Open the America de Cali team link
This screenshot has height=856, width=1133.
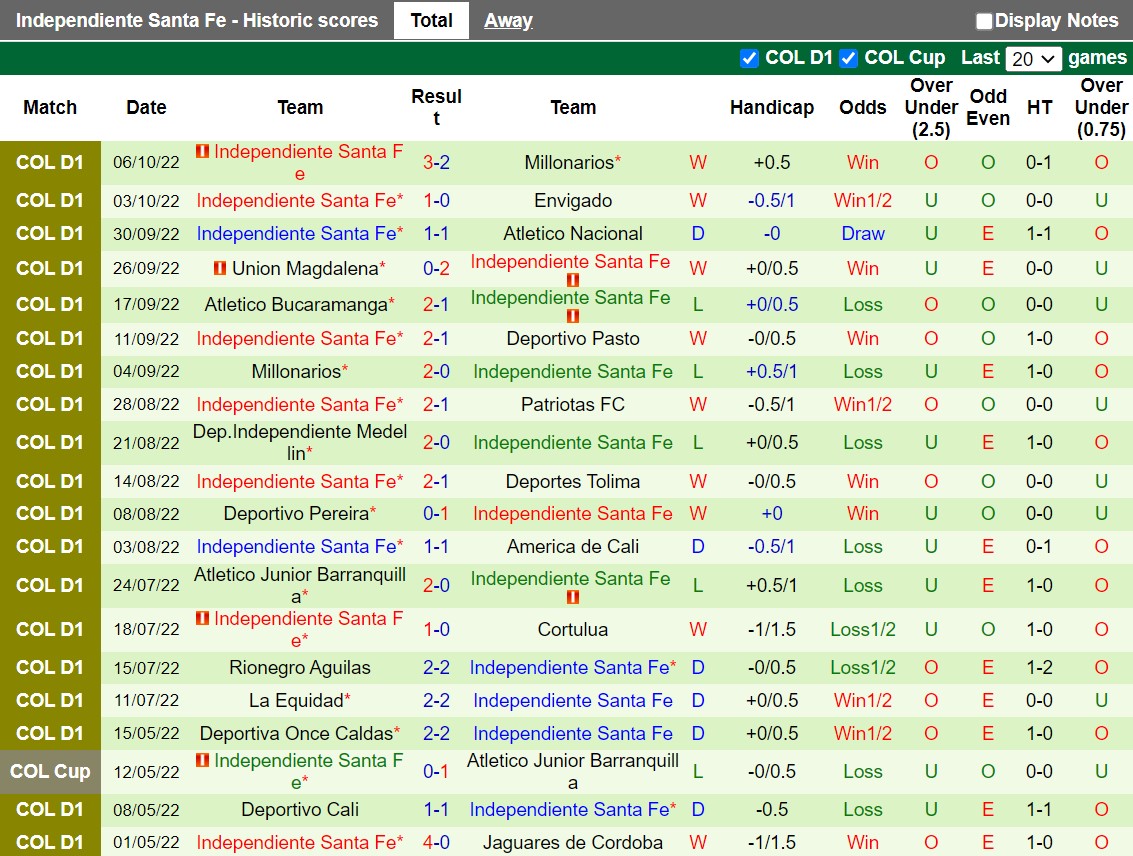tap(573, 546)
